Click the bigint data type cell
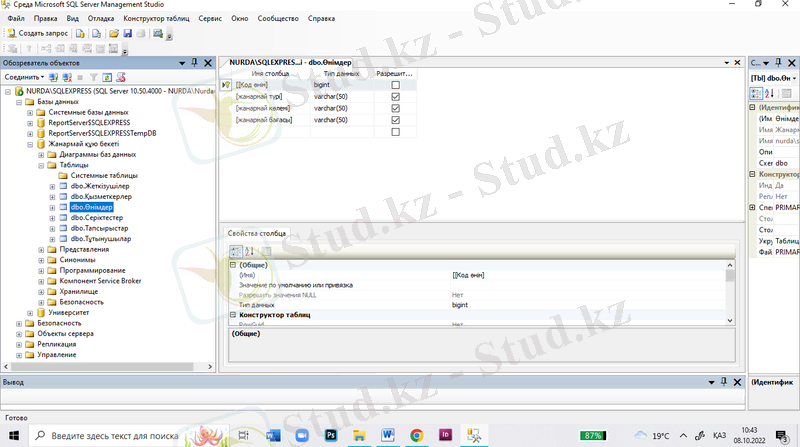 pos(340,85)
